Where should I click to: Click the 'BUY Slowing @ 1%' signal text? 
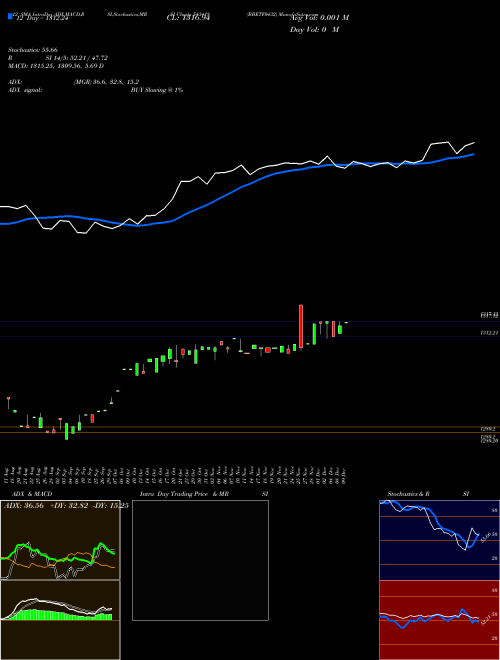click(x=157, y=90)
